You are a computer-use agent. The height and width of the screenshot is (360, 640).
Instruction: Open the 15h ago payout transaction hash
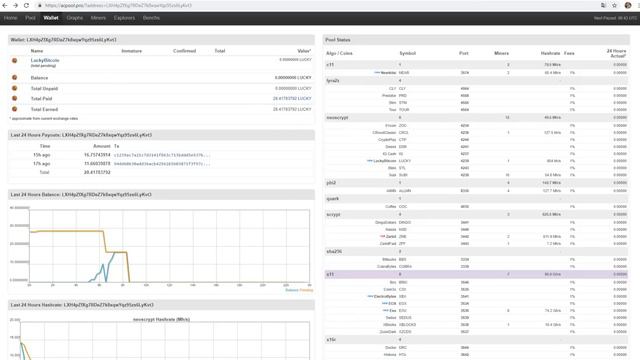(162, 155)
